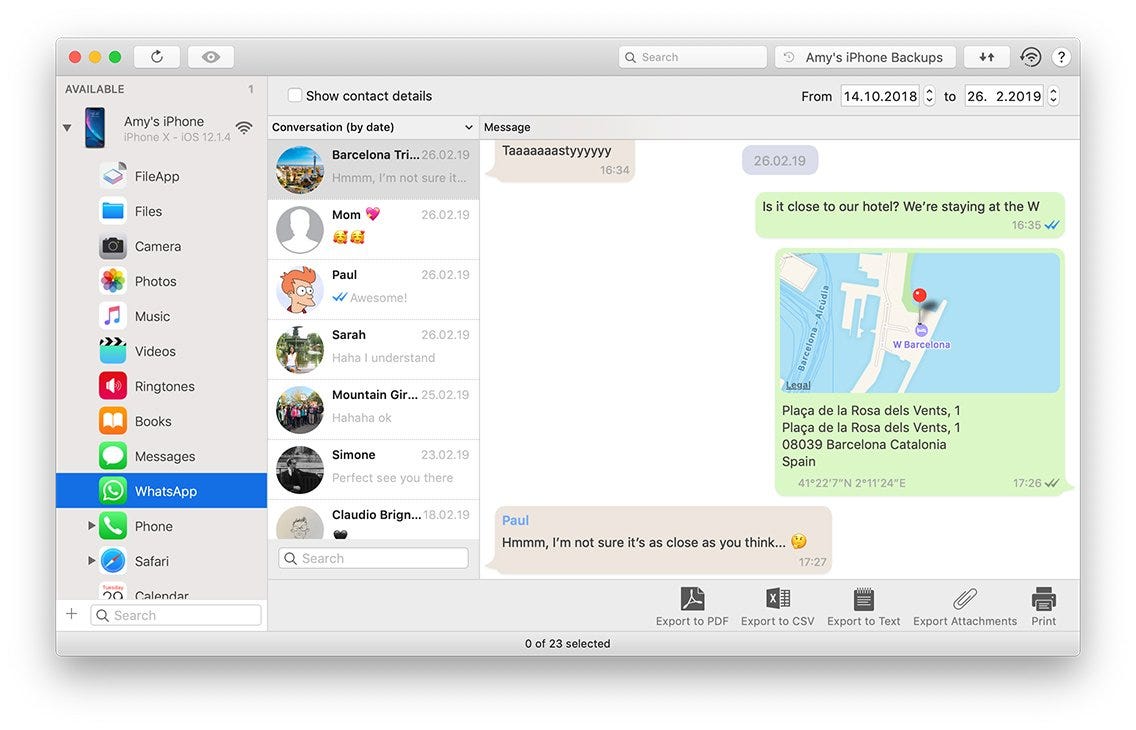Click the hotel question message bubble
Screen dimensions: 1136x730
(x=910, y=215)
